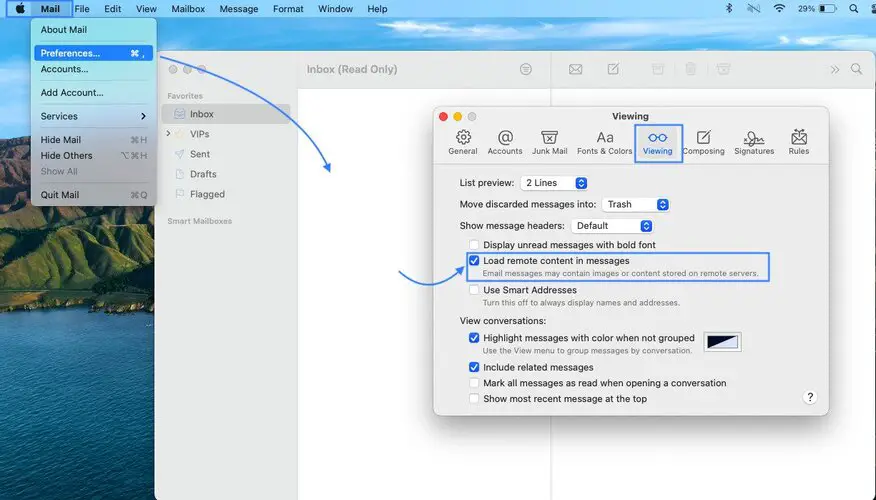
Task: Open Move discarded messages into dropdown
Action: click(x=636, y=204)
